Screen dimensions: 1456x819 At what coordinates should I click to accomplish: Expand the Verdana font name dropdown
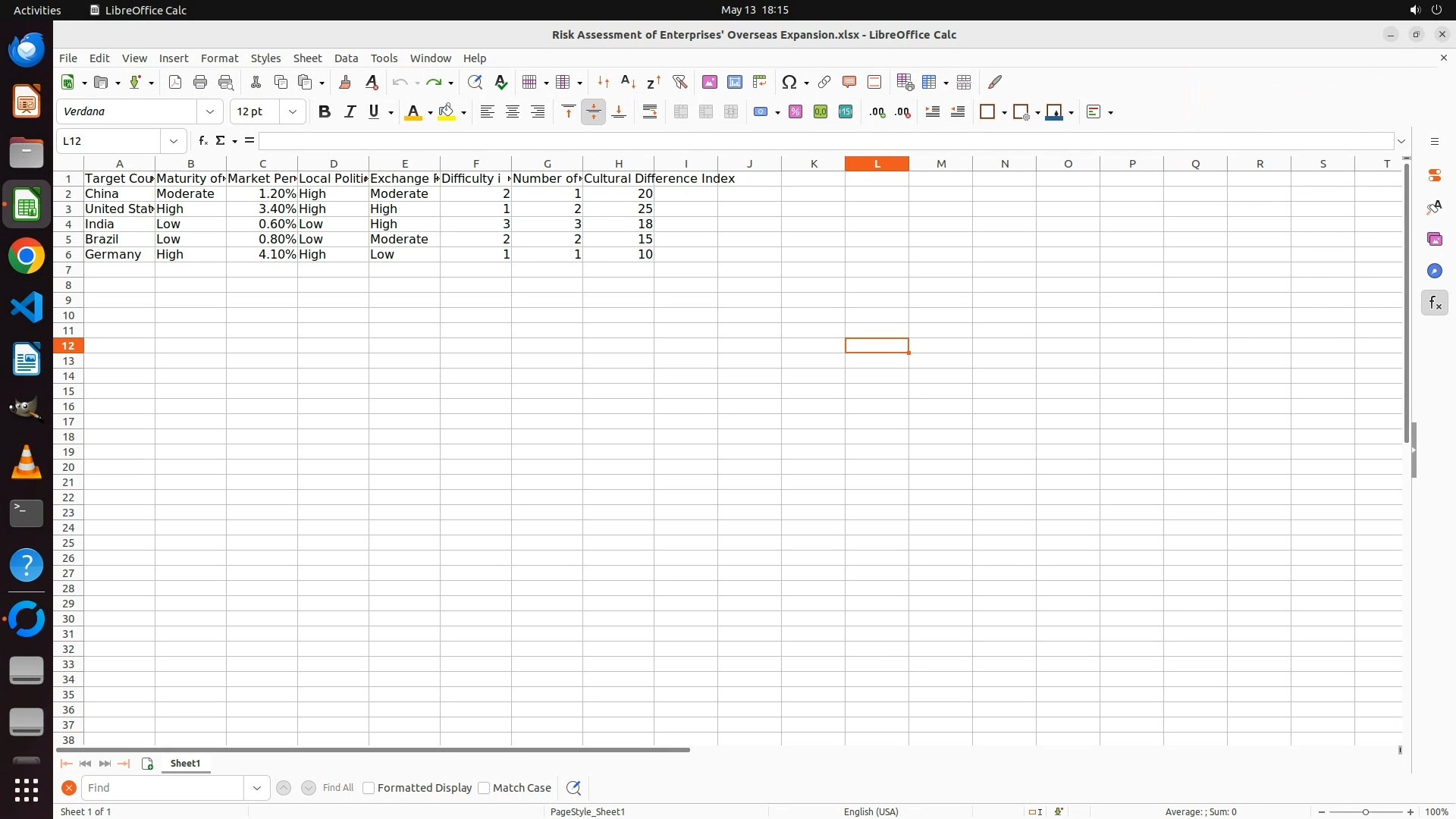[210, 112]
